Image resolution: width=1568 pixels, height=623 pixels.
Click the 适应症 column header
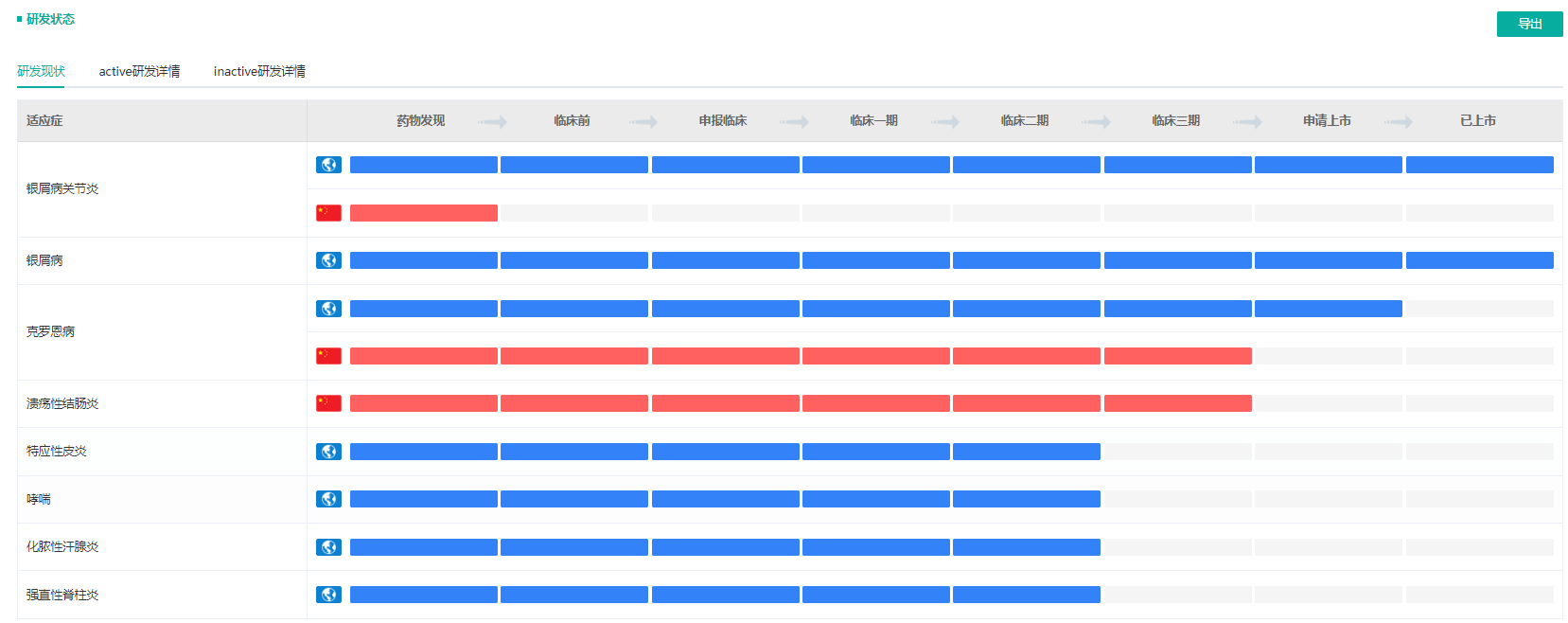44,120
